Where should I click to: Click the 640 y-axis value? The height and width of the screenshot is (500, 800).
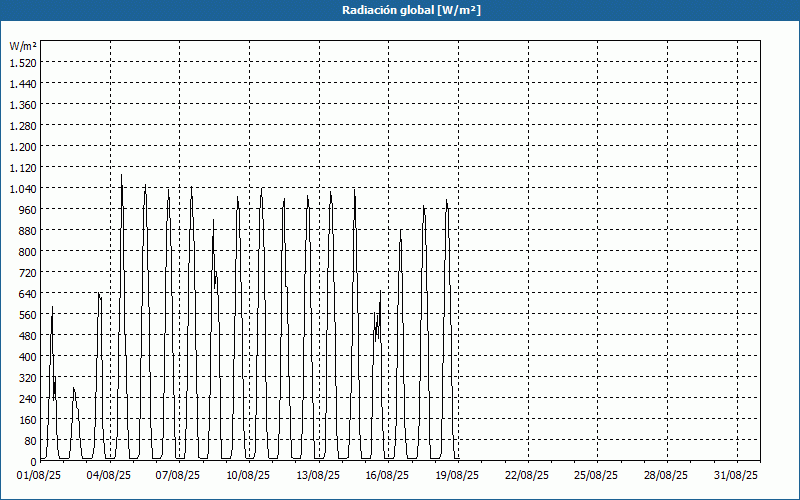tap(28, 293)
